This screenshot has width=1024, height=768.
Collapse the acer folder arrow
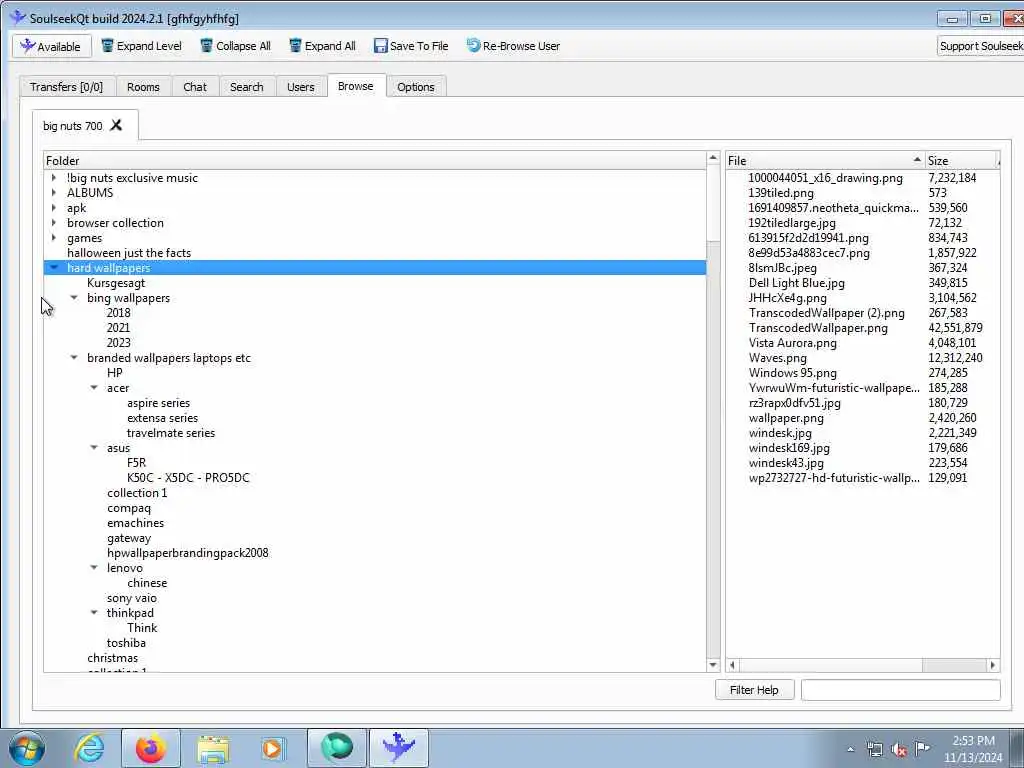(94, 388)
